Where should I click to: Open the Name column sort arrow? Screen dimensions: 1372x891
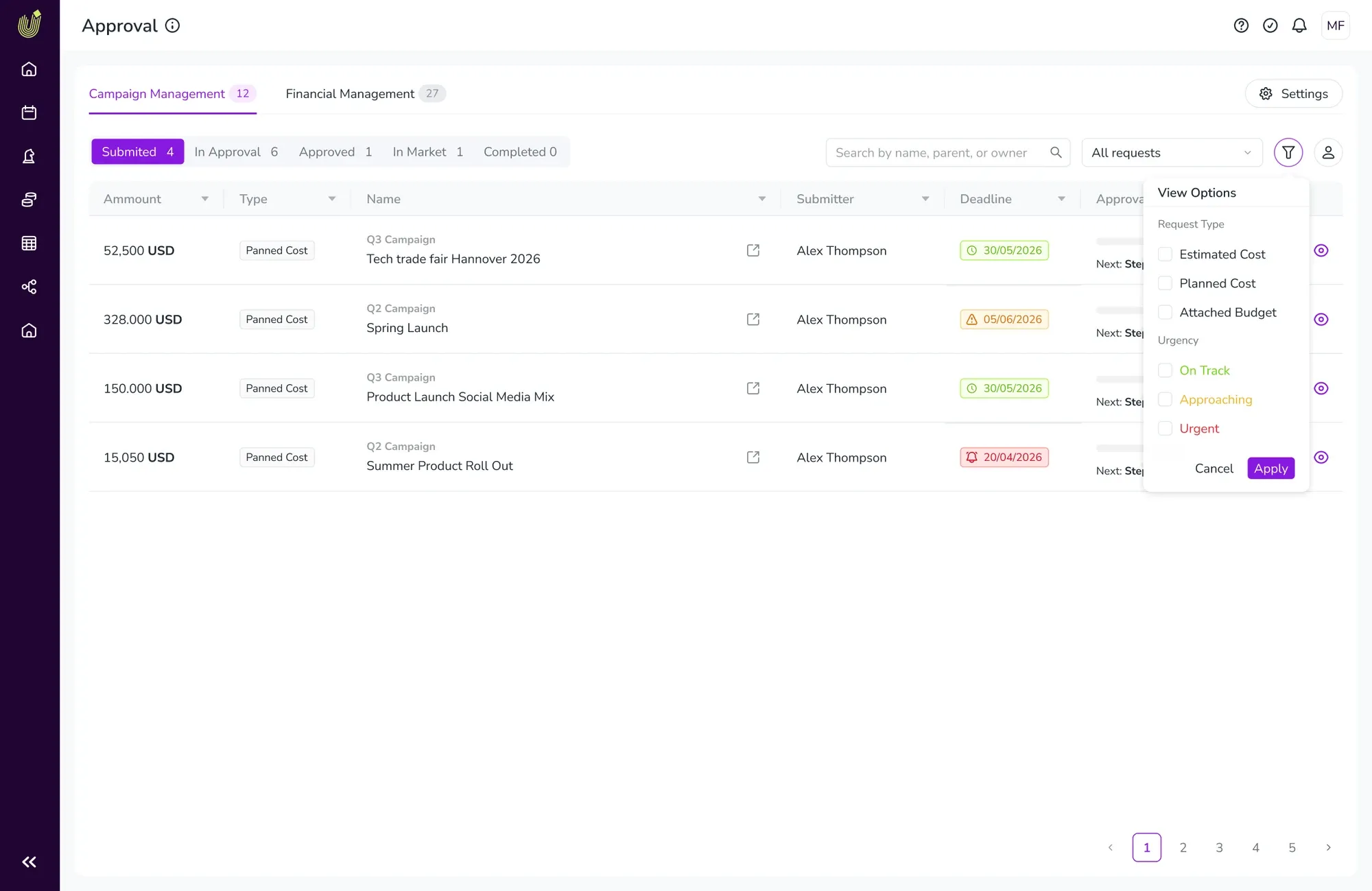pos(761,199)
